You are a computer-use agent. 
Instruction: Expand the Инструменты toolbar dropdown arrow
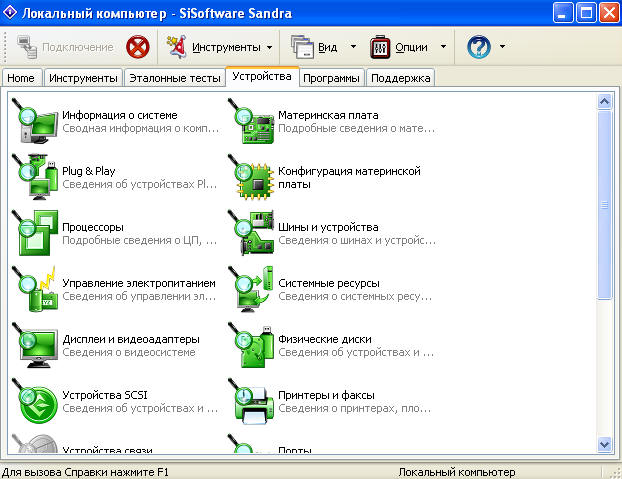pos(269,47)
